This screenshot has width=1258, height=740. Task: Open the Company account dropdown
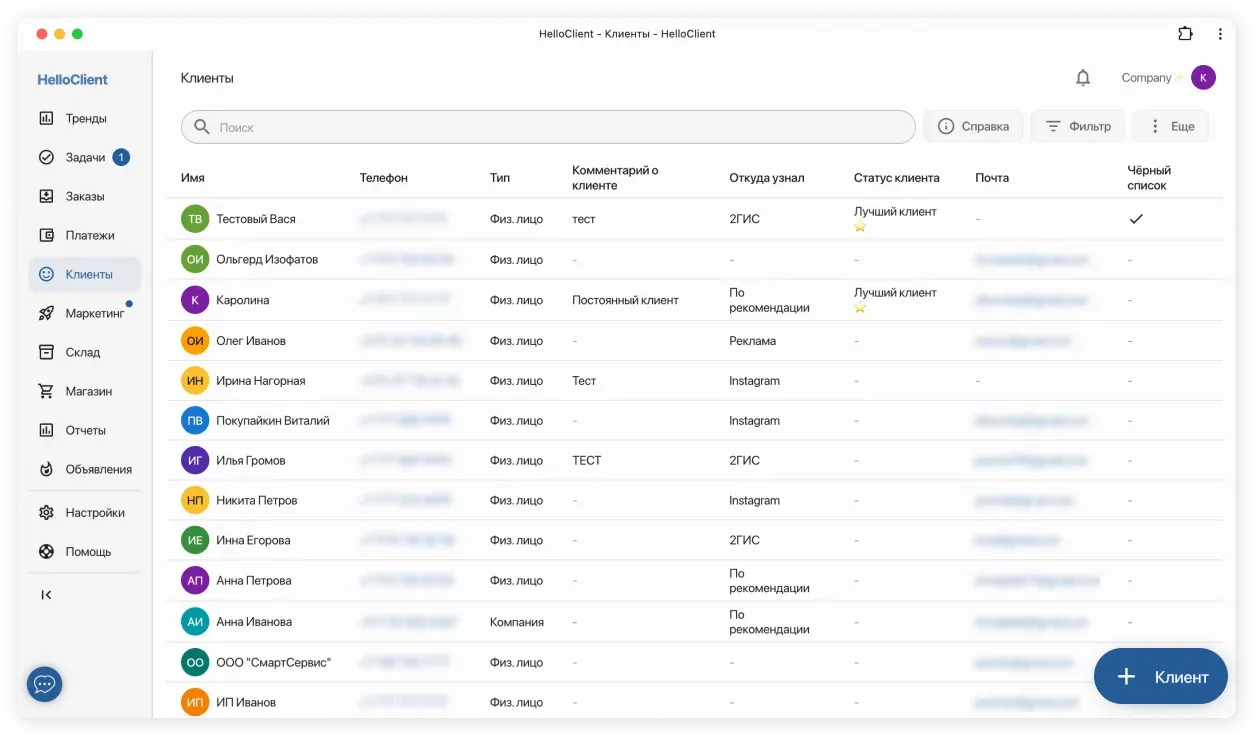(1146, 78)
